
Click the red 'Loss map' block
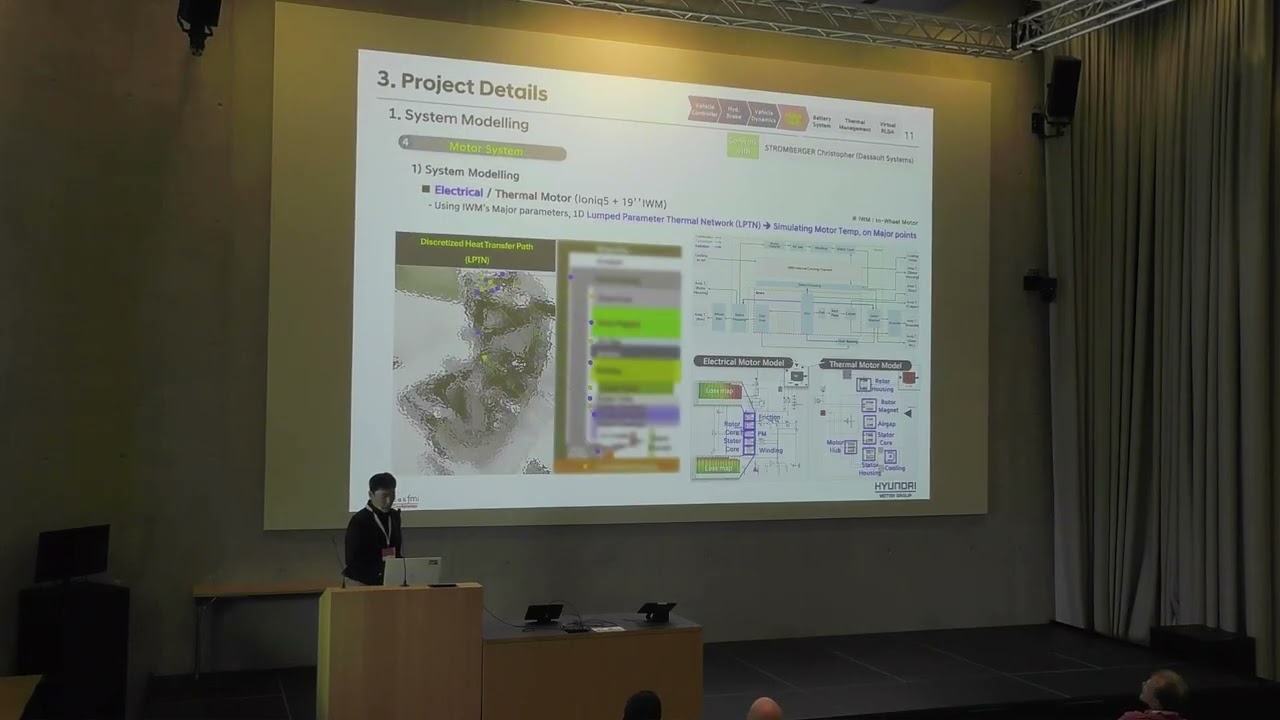[x=720, y=391]
